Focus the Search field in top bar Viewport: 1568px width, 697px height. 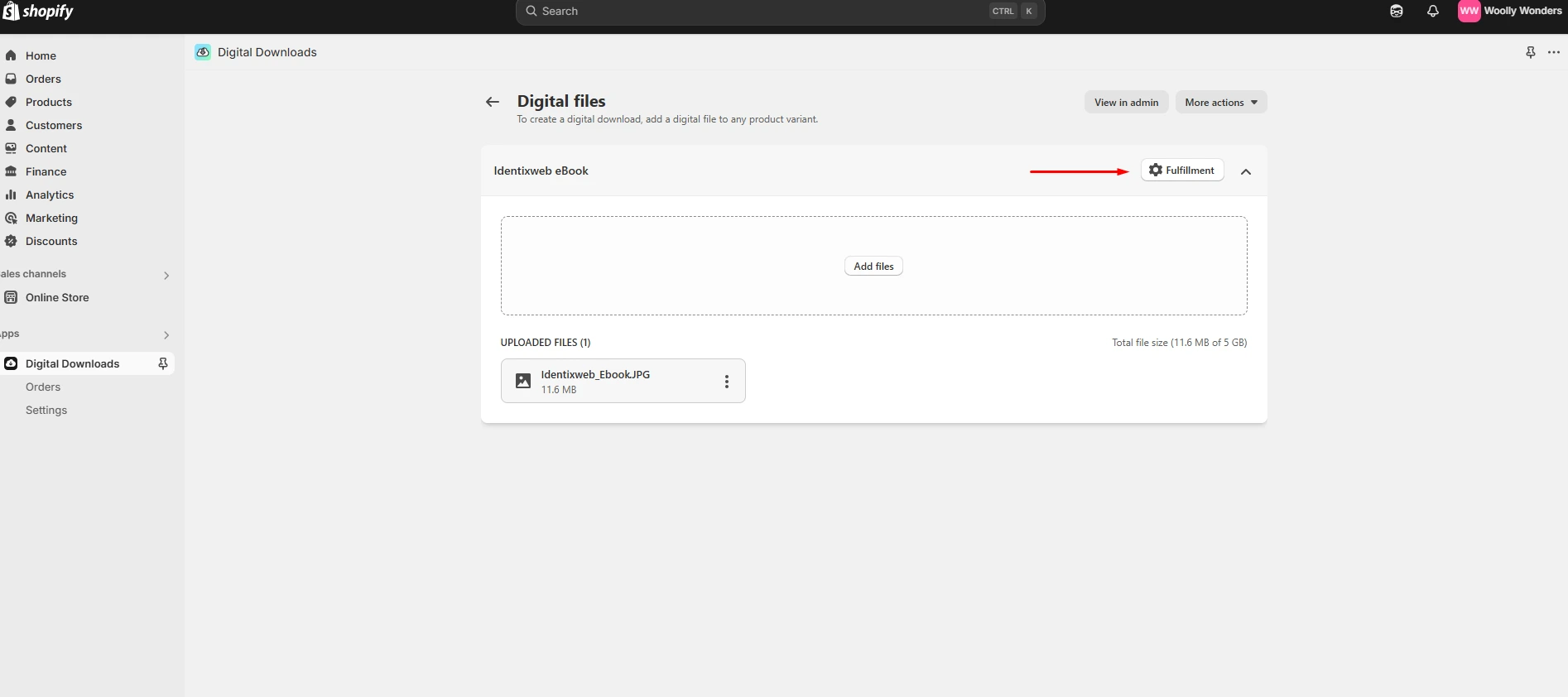click(x=762, y=12)
